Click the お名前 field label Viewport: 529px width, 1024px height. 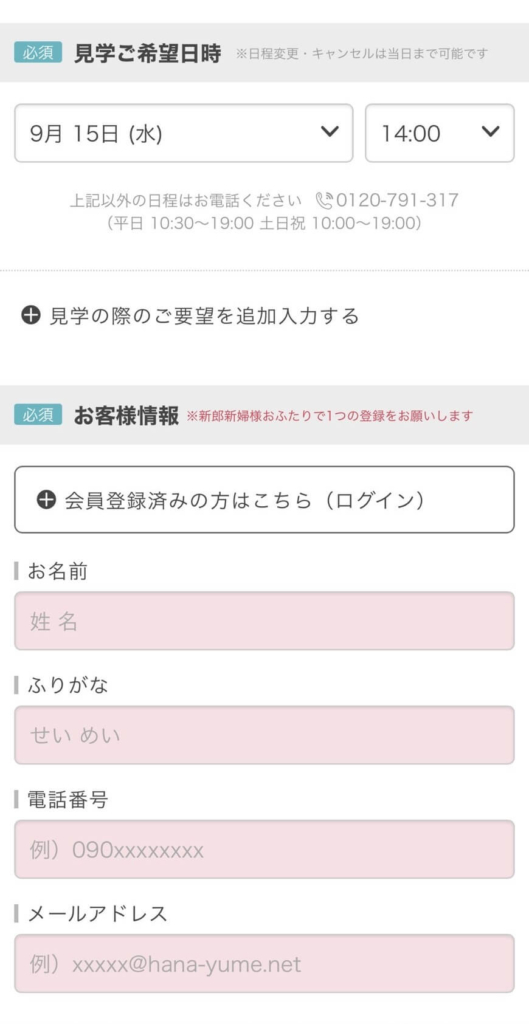pos(57,571)
